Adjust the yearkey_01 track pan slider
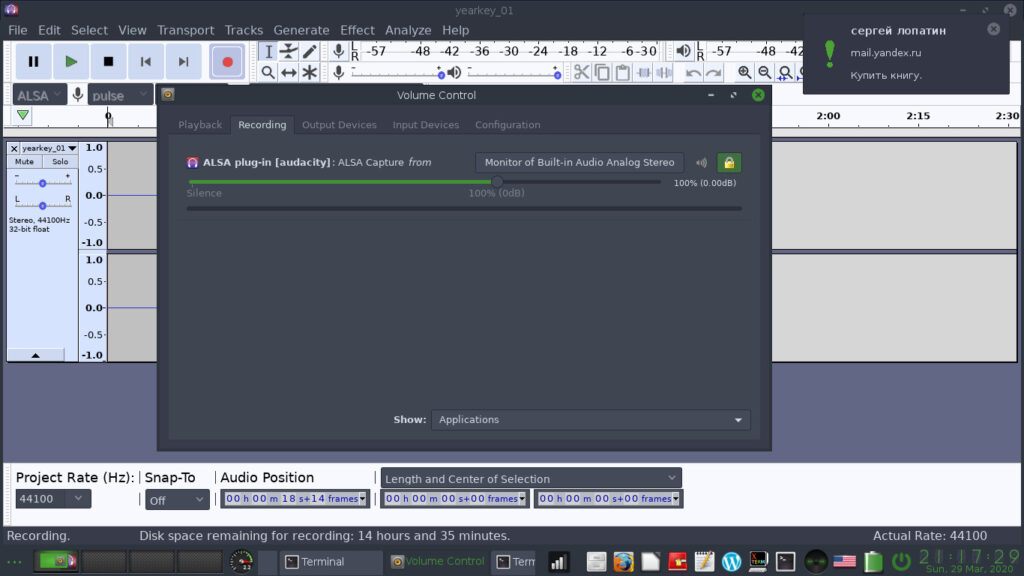This screenshot has height=576, width=1024. (42, 205)
